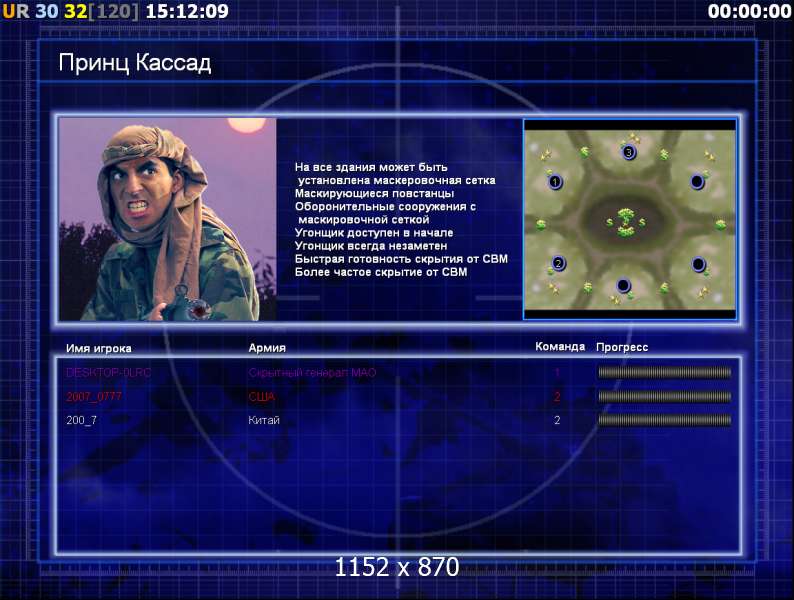This screenshot has width=794, height=600.
Task: Click the 'Прогресс' column header
Action: click(x=622, y=347)
